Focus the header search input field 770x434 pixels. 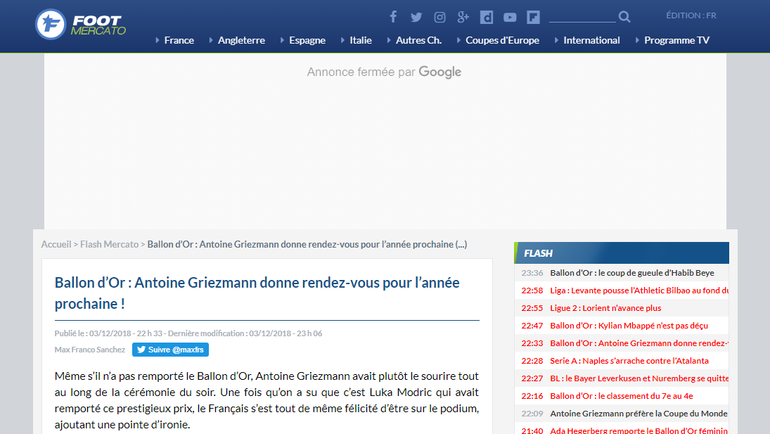pos(582,16)
